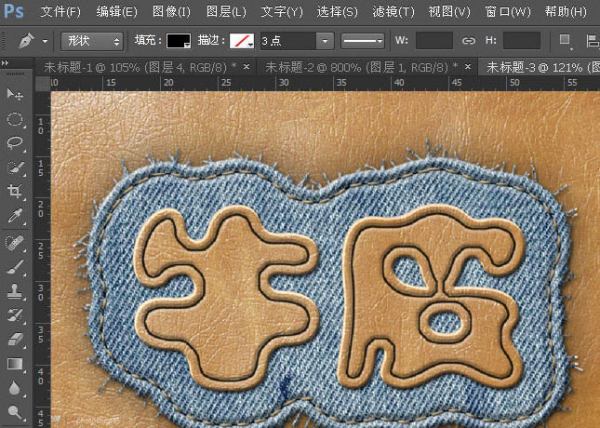Open the 滤镜(T) menu
The width and height of the screenshot is (600, 428).
tap(393, 12)
